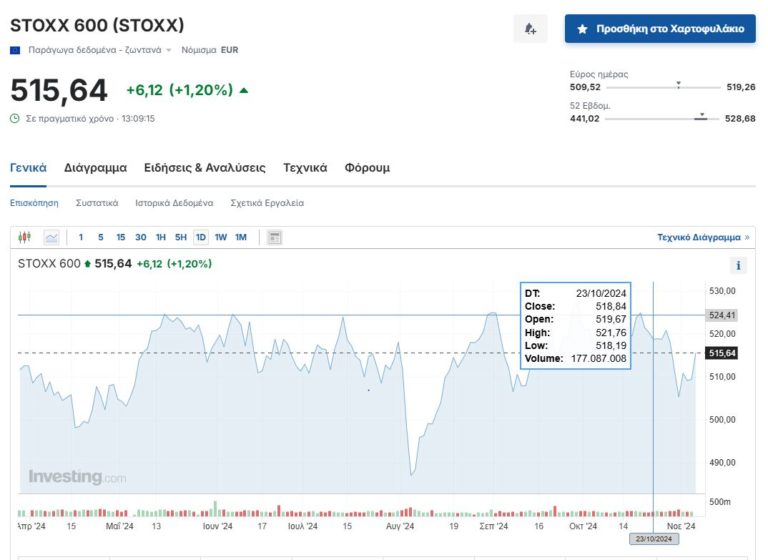
Task: Select the 1D chart interval
Action: 200,237
